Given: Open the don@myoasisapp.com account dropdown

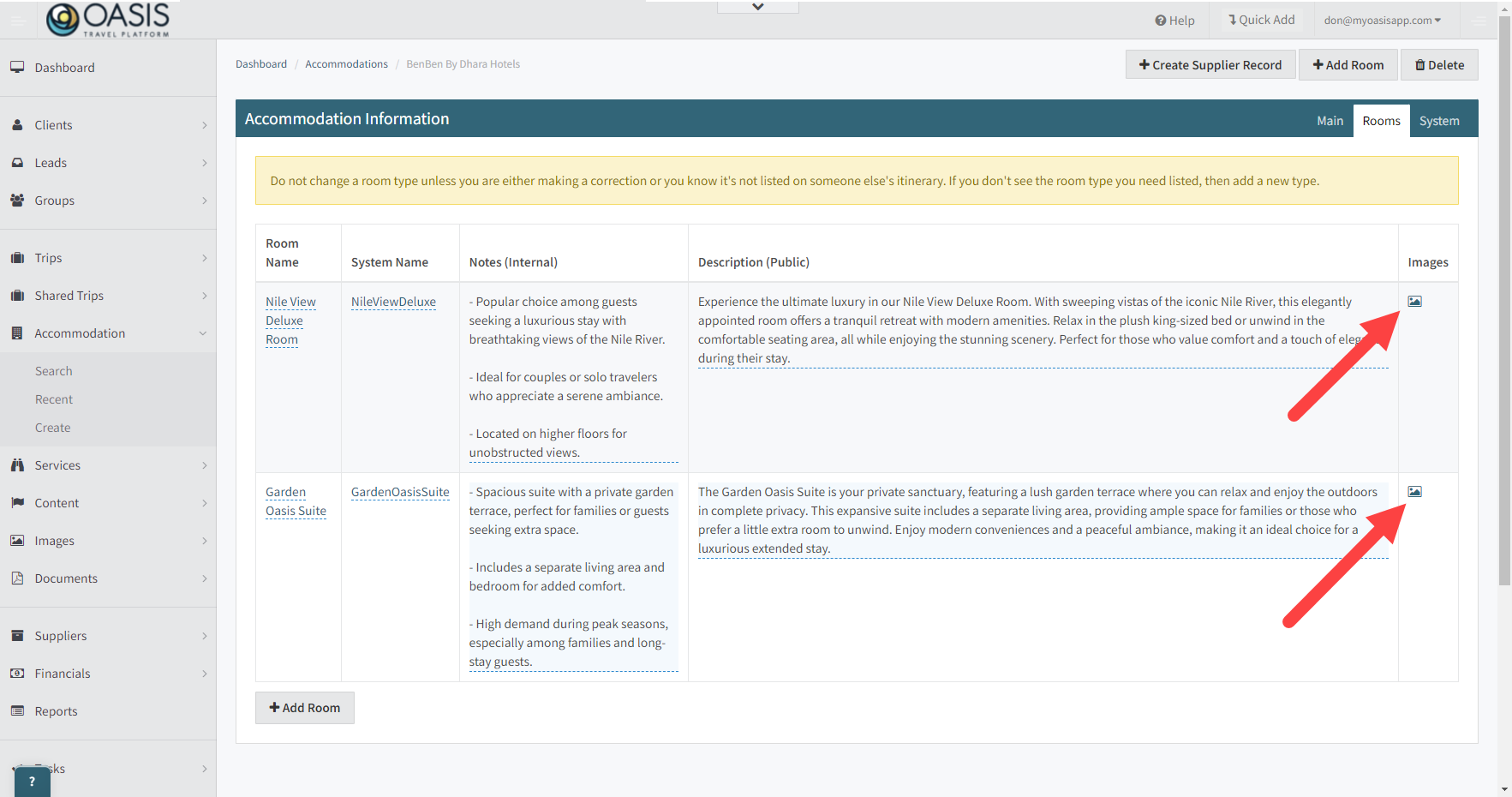Looking at the screenshot, I should [x=1382, y=20].
